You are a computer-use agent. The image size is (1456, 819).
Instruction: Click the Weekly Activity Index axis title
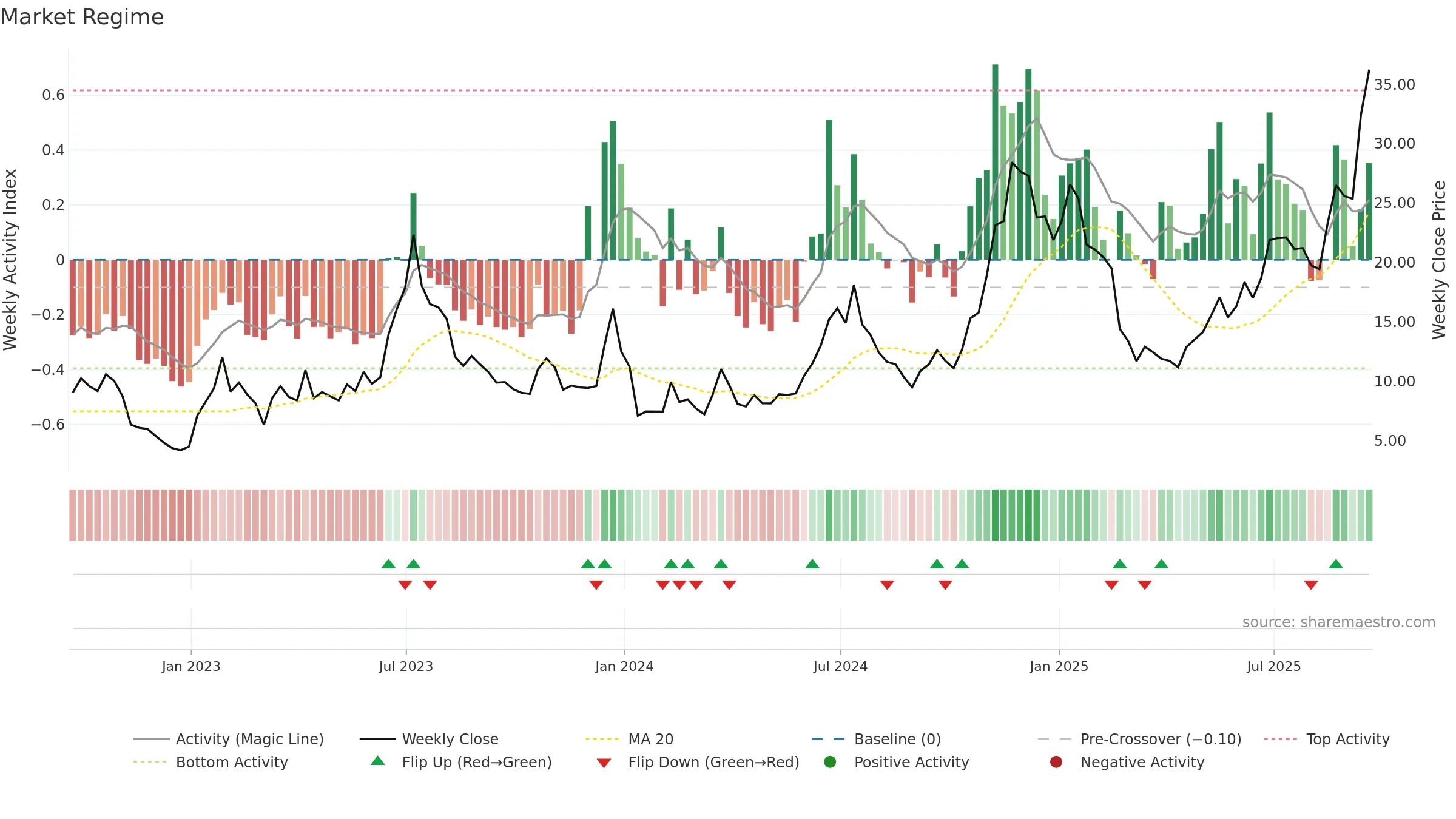tap(10, 260)
